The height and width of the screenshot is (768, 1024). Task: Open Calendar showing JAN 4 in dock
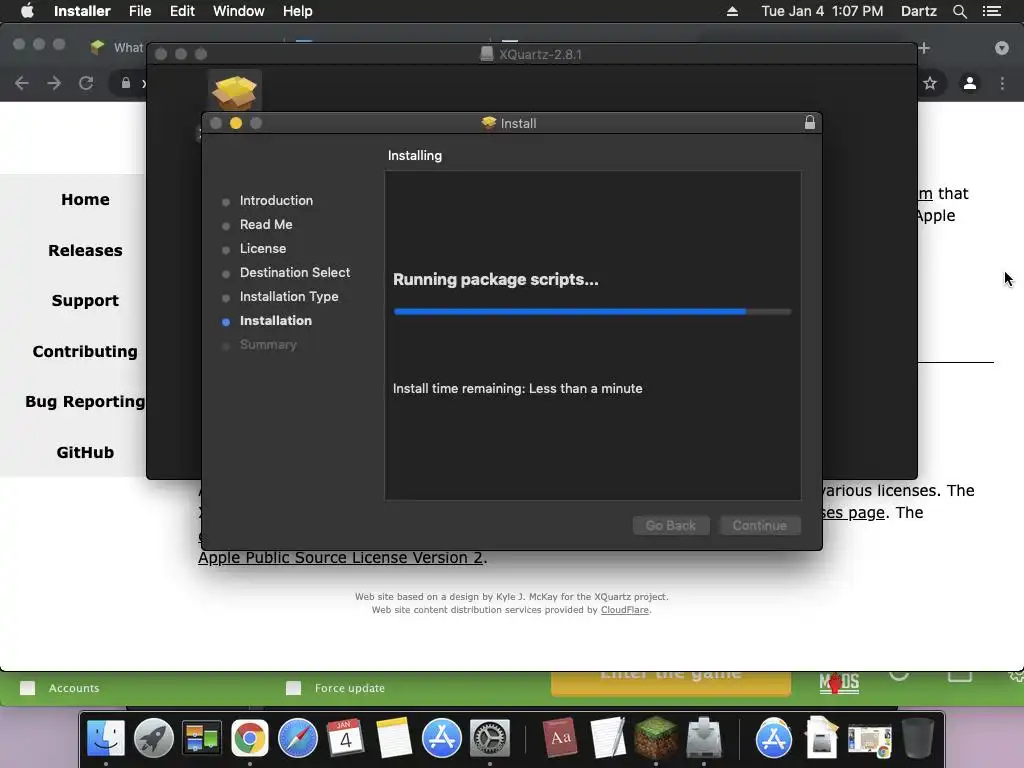[x=345, y=739]
